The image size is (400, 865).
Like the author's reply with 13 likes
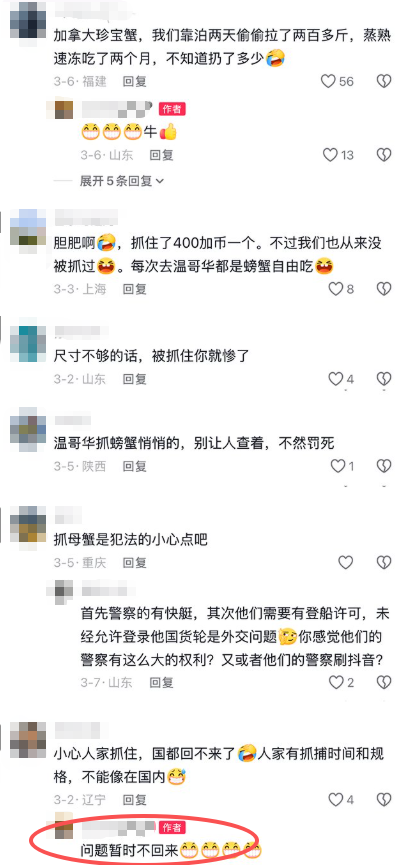pos(330,155)
